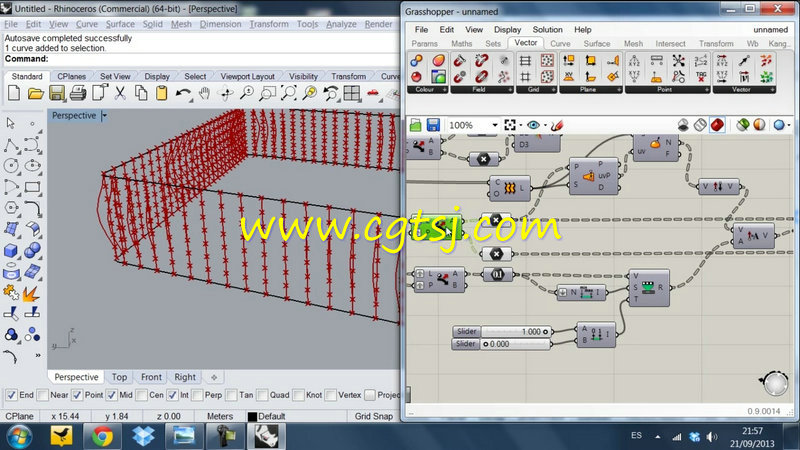The width and height of the screenshot is (800, 450).
Task: Expand the Colour component panel
Action: point(444,90)
